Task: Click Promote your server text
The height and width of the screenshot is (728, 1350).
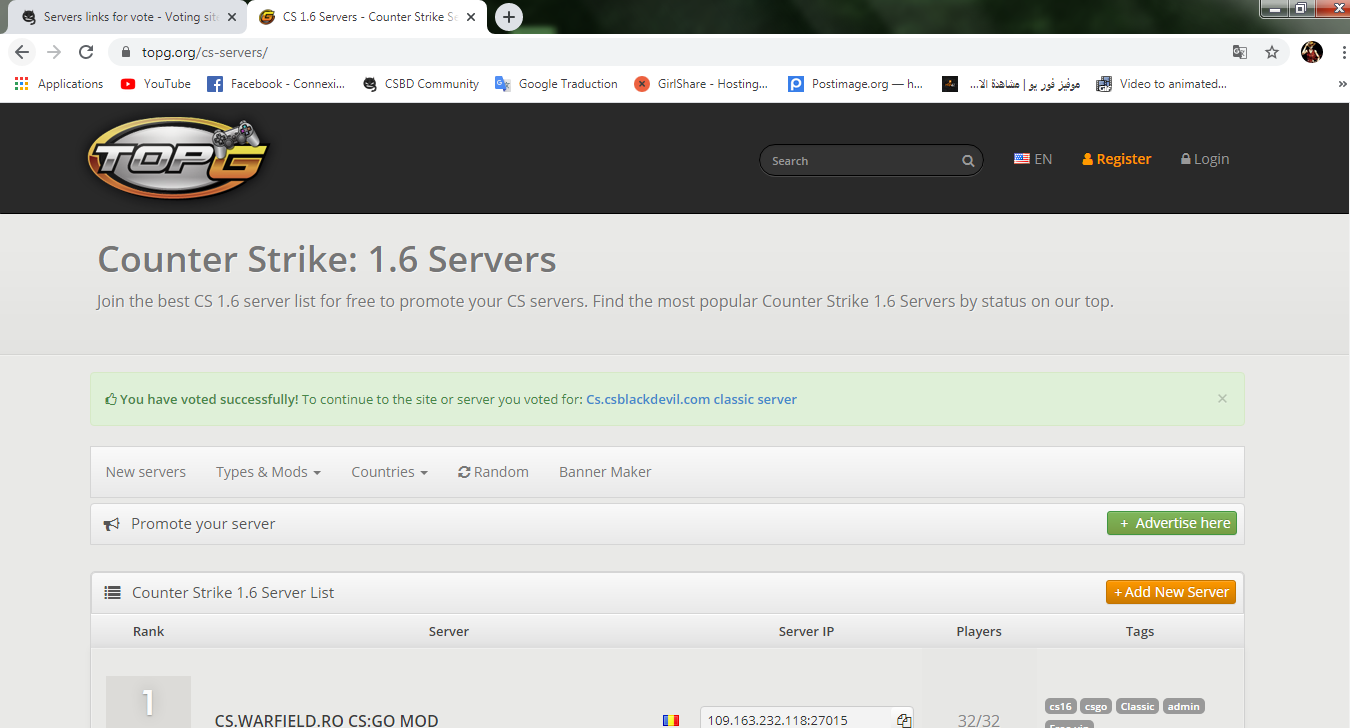Action: 203,524
